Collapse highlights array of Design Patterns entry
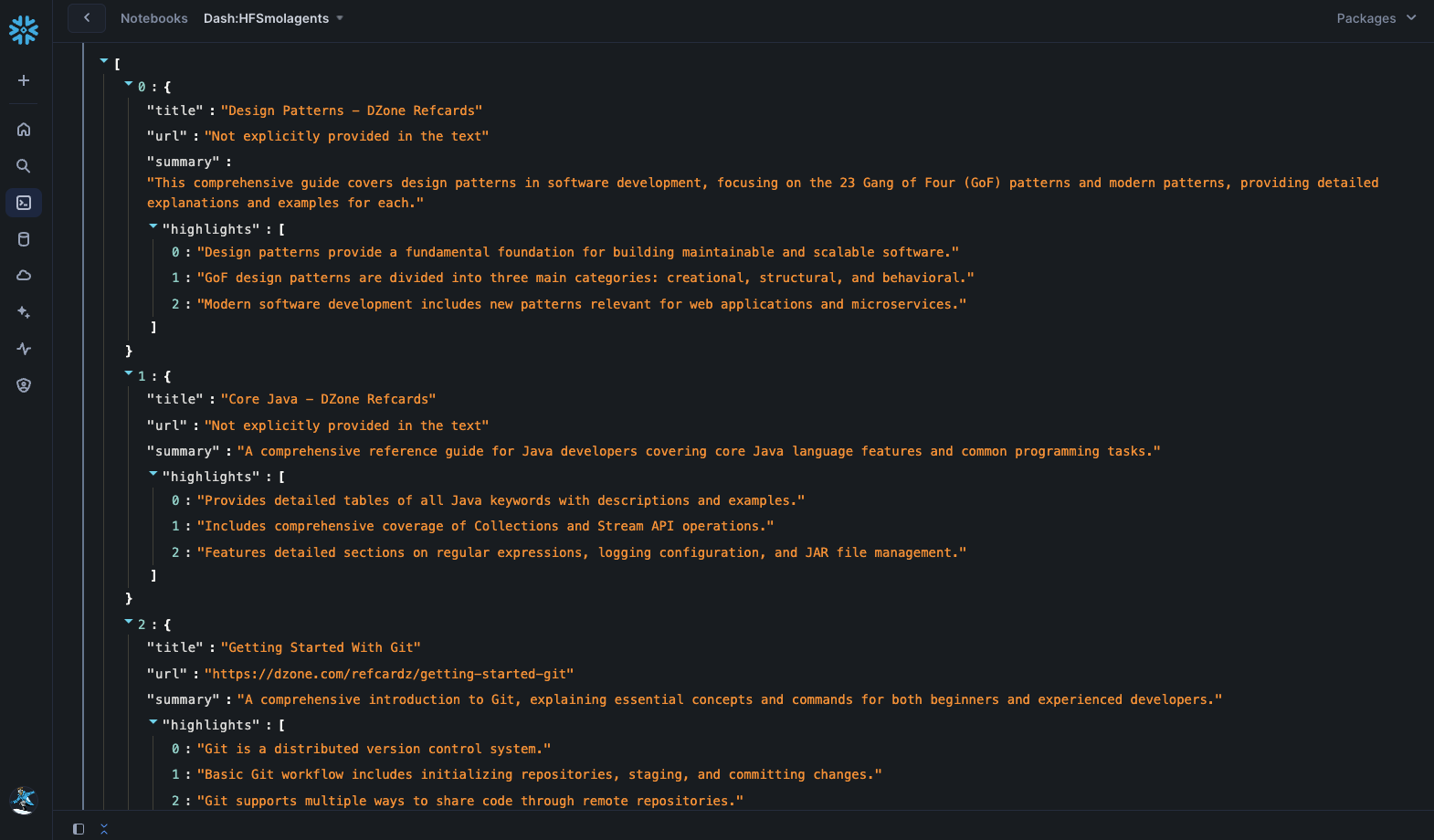Screen dimensions: 1434x840 pyautogui.click(x=153, y=226)
